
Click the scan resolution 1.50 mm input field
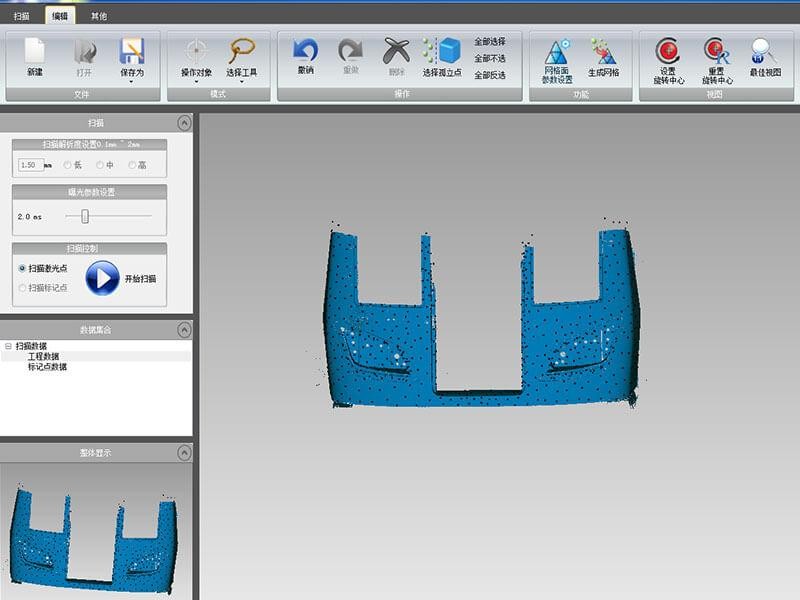tap(30, 165)
